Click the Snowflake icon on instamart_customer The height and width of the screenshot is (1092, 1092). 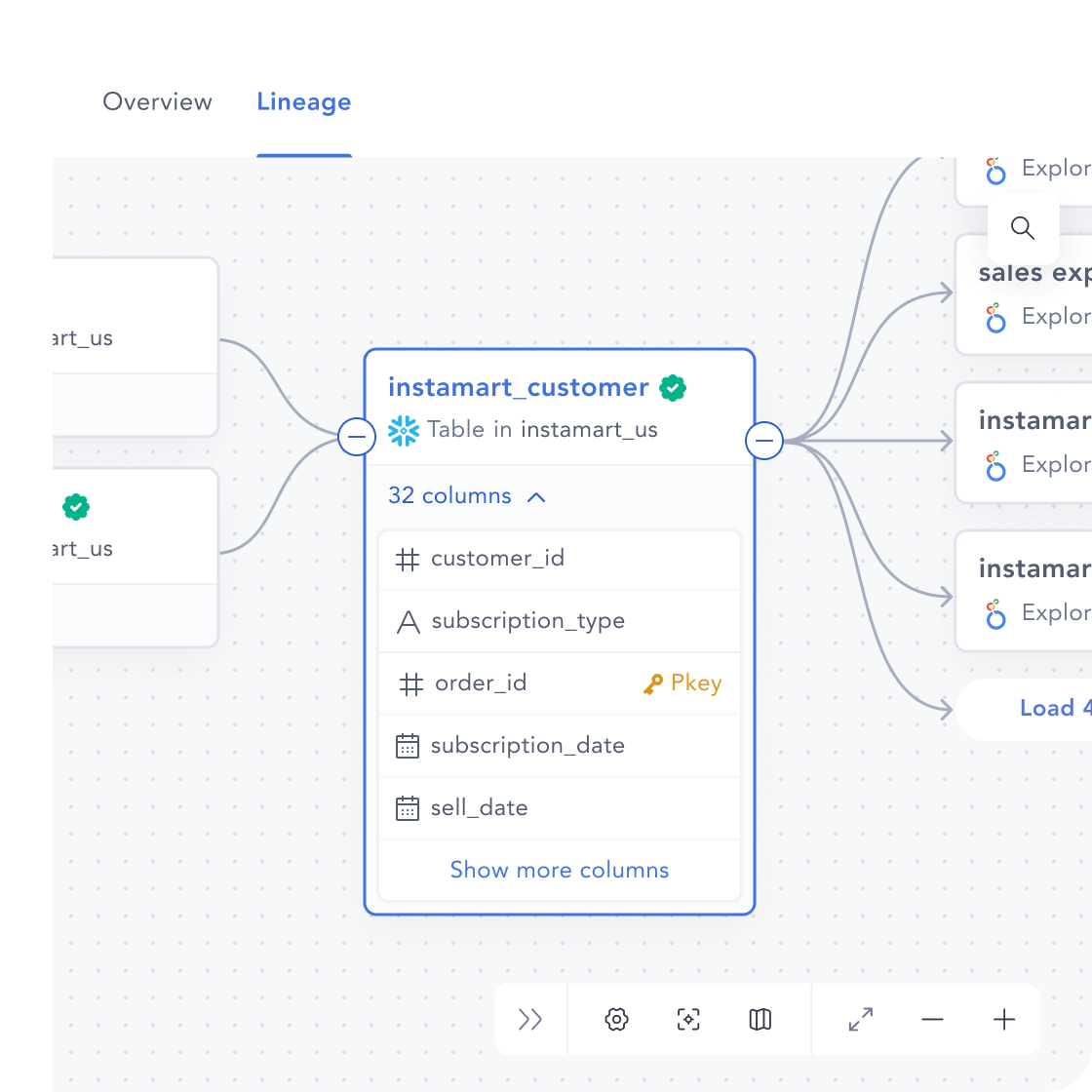coord(404,430)
